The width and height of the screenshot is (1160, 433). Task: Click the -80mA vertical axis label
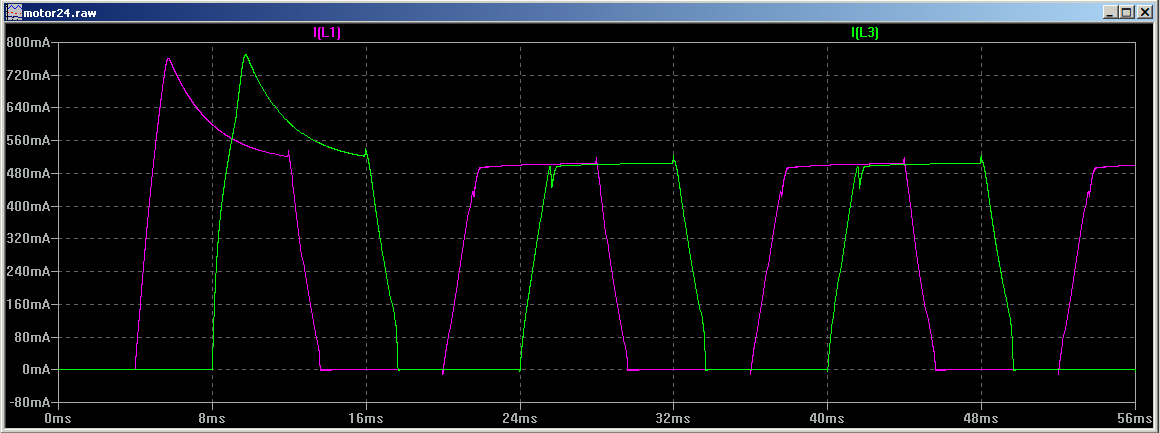click(x=32, y=403)
